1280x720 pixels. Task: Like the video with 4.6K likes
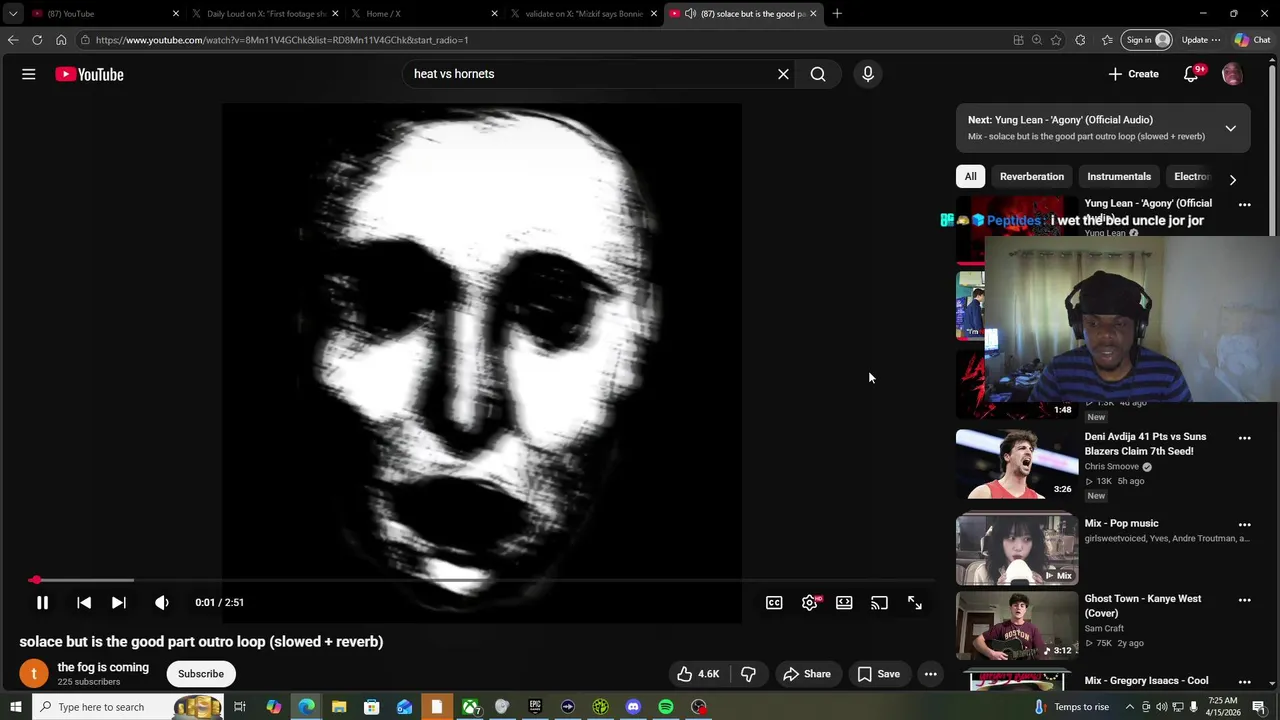click(x=698, y=674)
